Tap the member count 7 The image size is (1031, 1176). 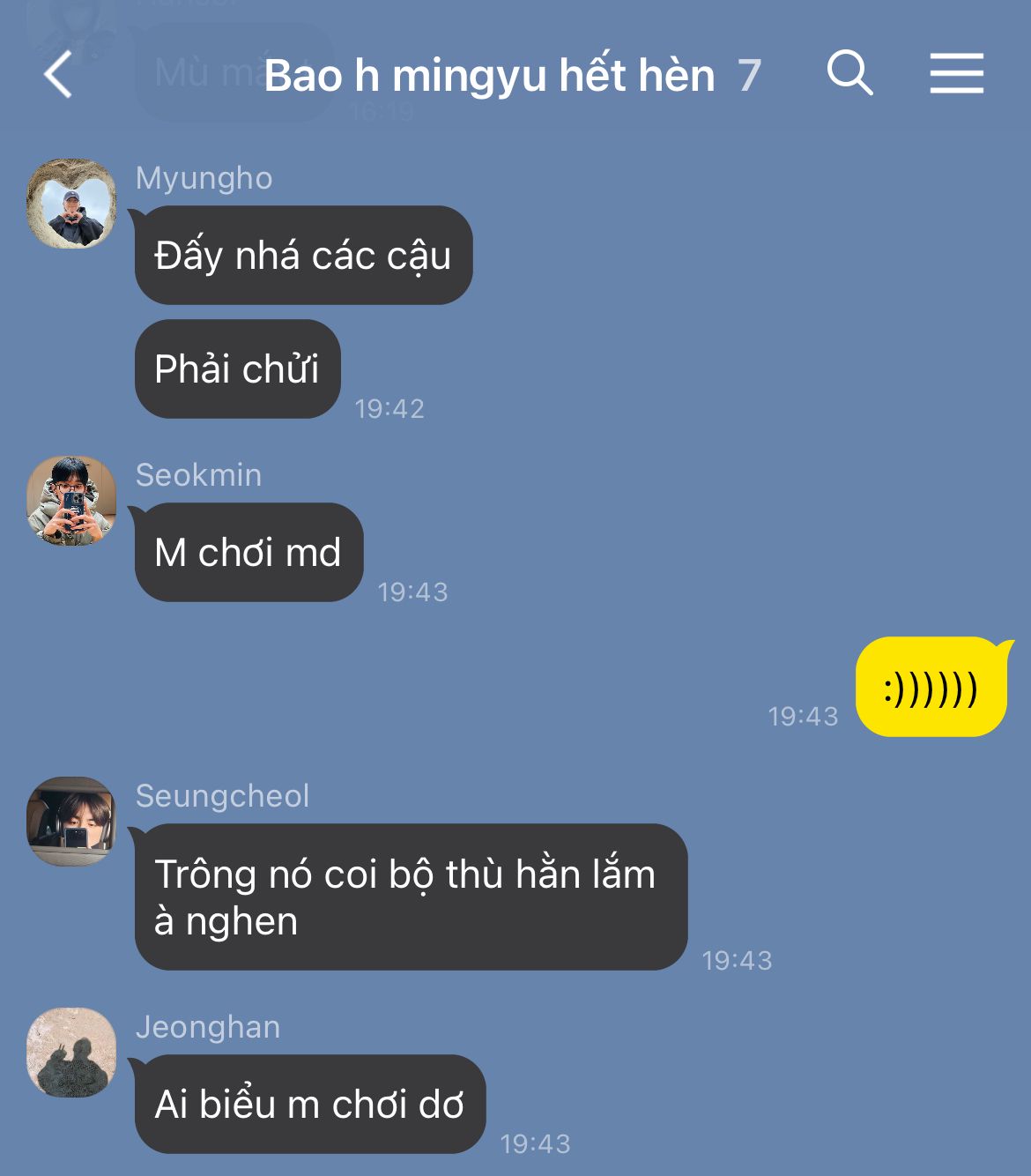pyautogui.click(x=749, y=76)
